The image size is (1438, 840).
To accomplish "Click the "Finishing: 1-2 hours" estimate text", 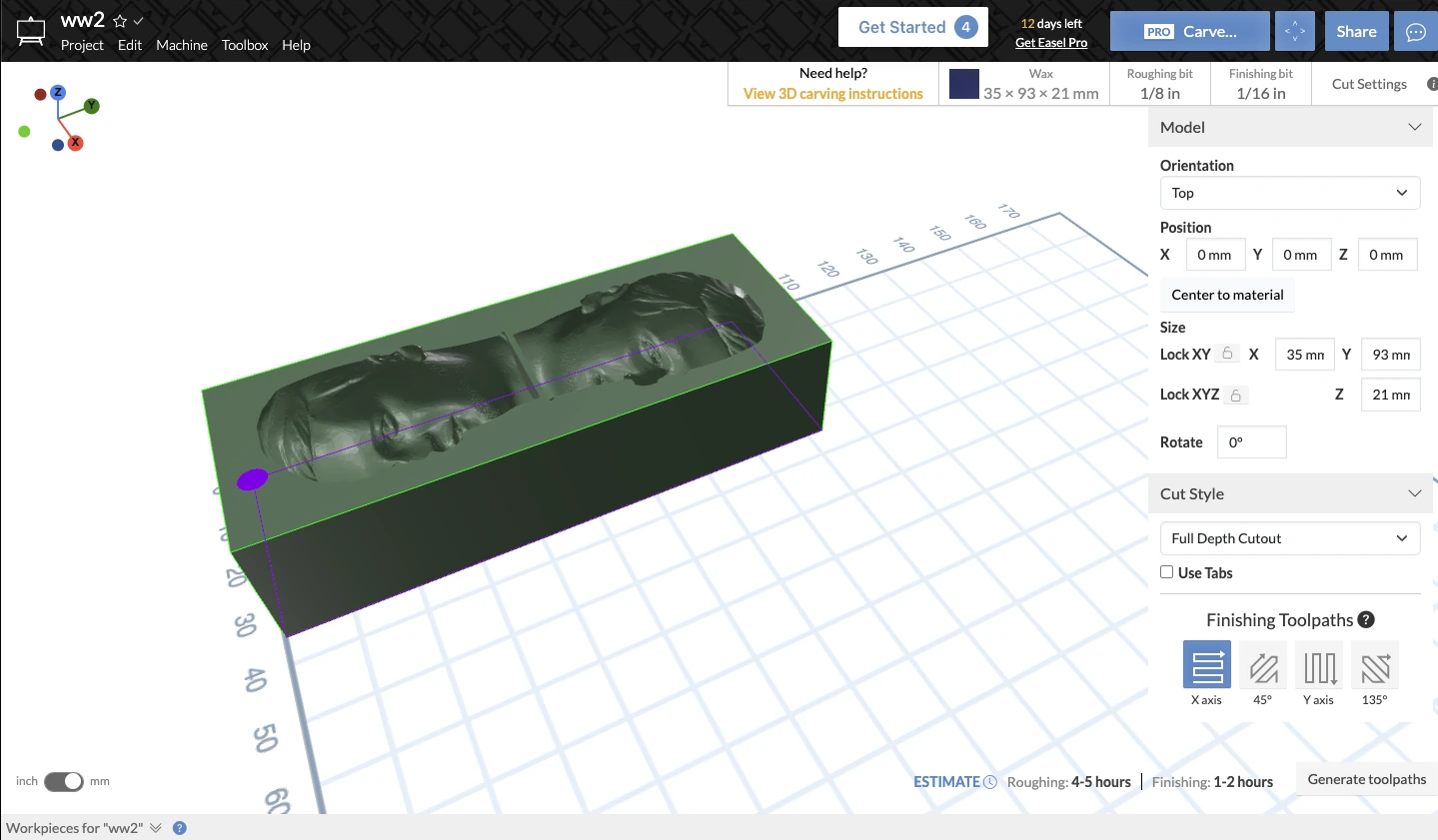I will pyautogui.click(x=1212, y=782).
